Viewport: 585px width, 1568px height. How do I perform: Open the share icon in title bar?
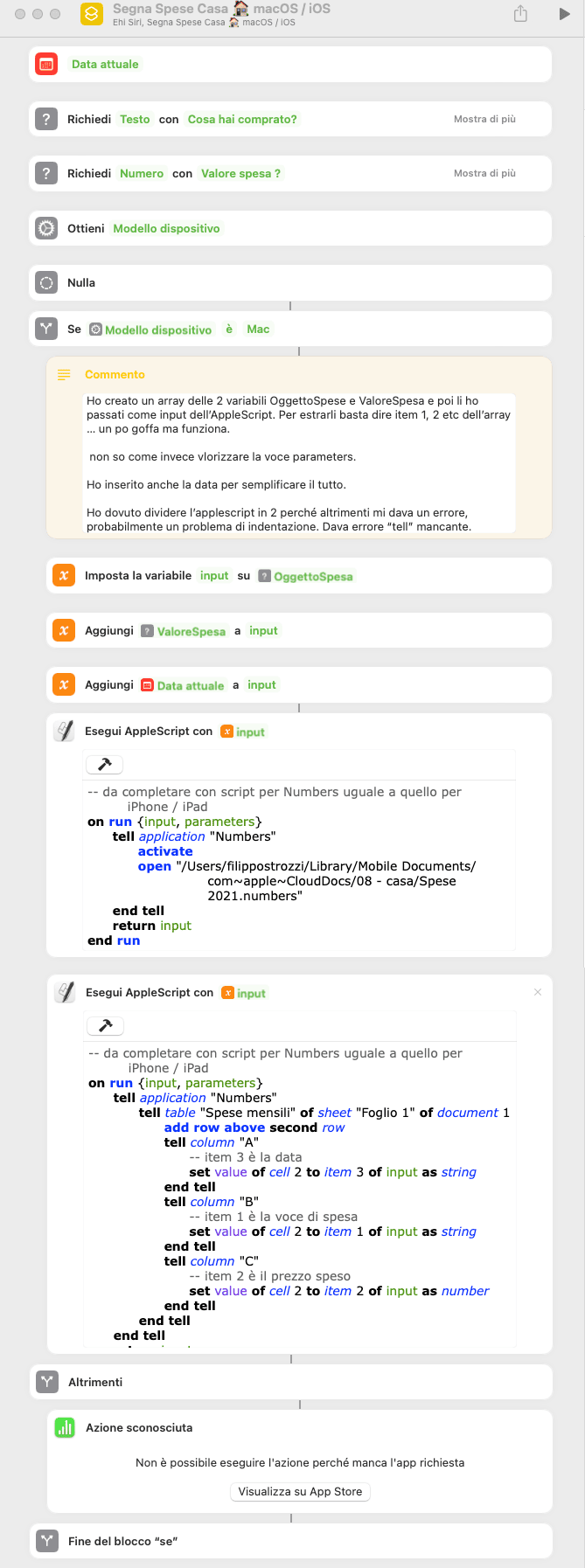[x=520, y=14]
